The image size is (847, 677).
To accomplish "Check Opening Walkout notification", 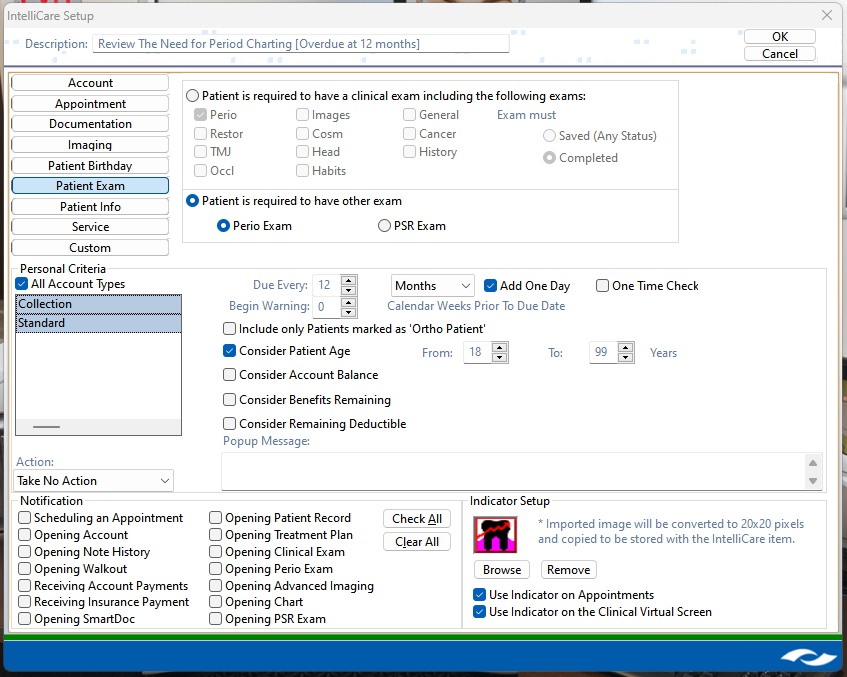I will [x=24, y=568].
